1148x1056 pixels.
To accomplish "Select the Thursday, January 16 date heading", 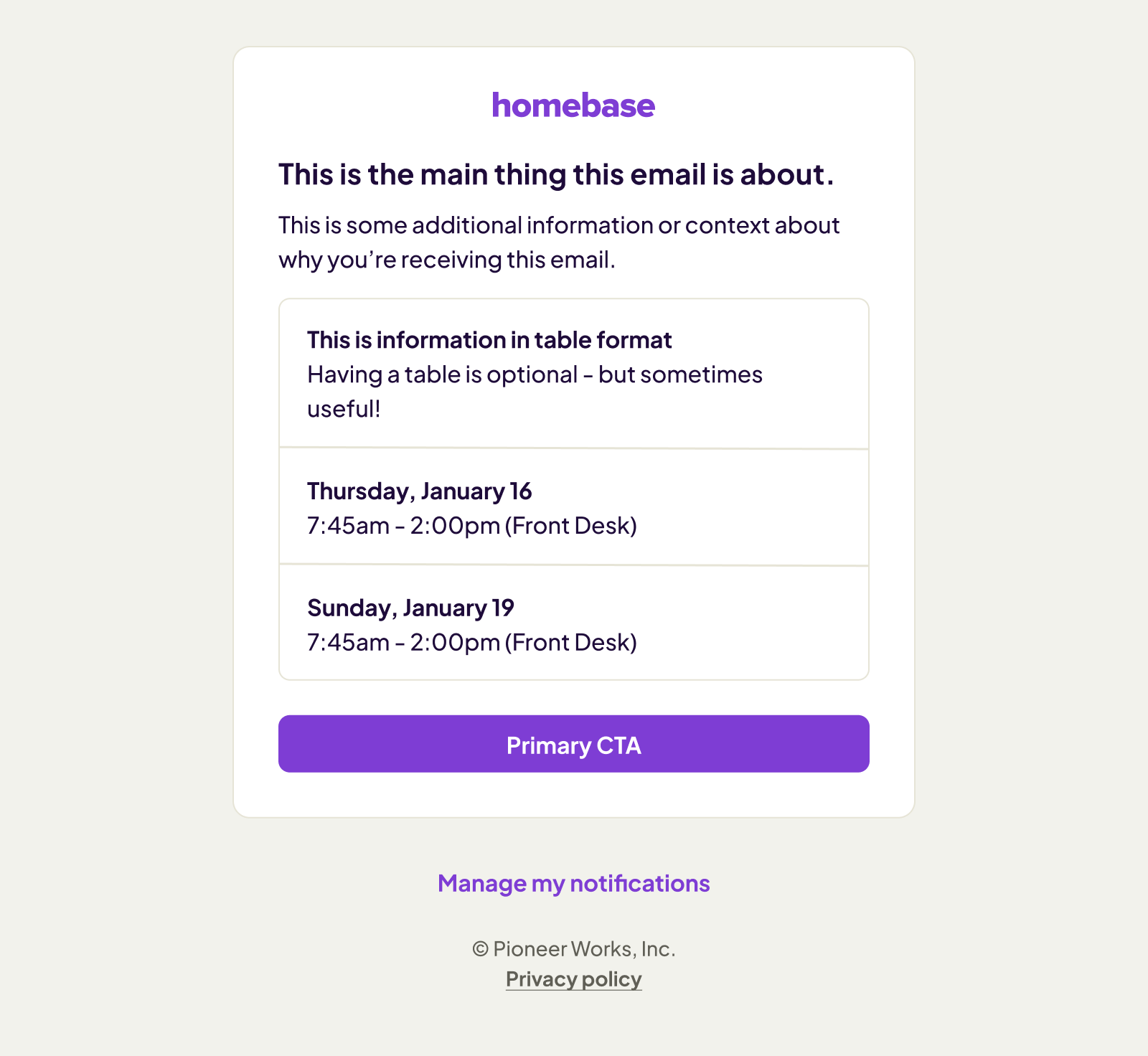I will (x=419, y=491).
